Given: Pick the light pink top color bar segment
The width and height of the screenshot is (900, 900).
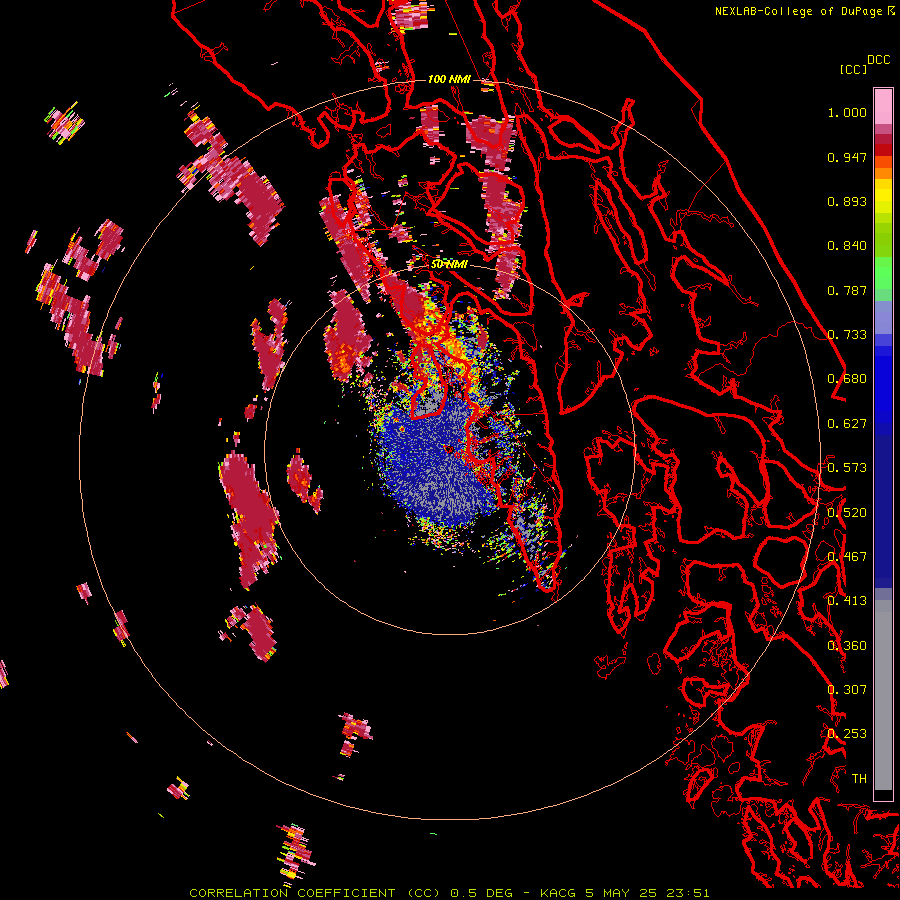Looking at the screenshot, I should coord(883,107).
